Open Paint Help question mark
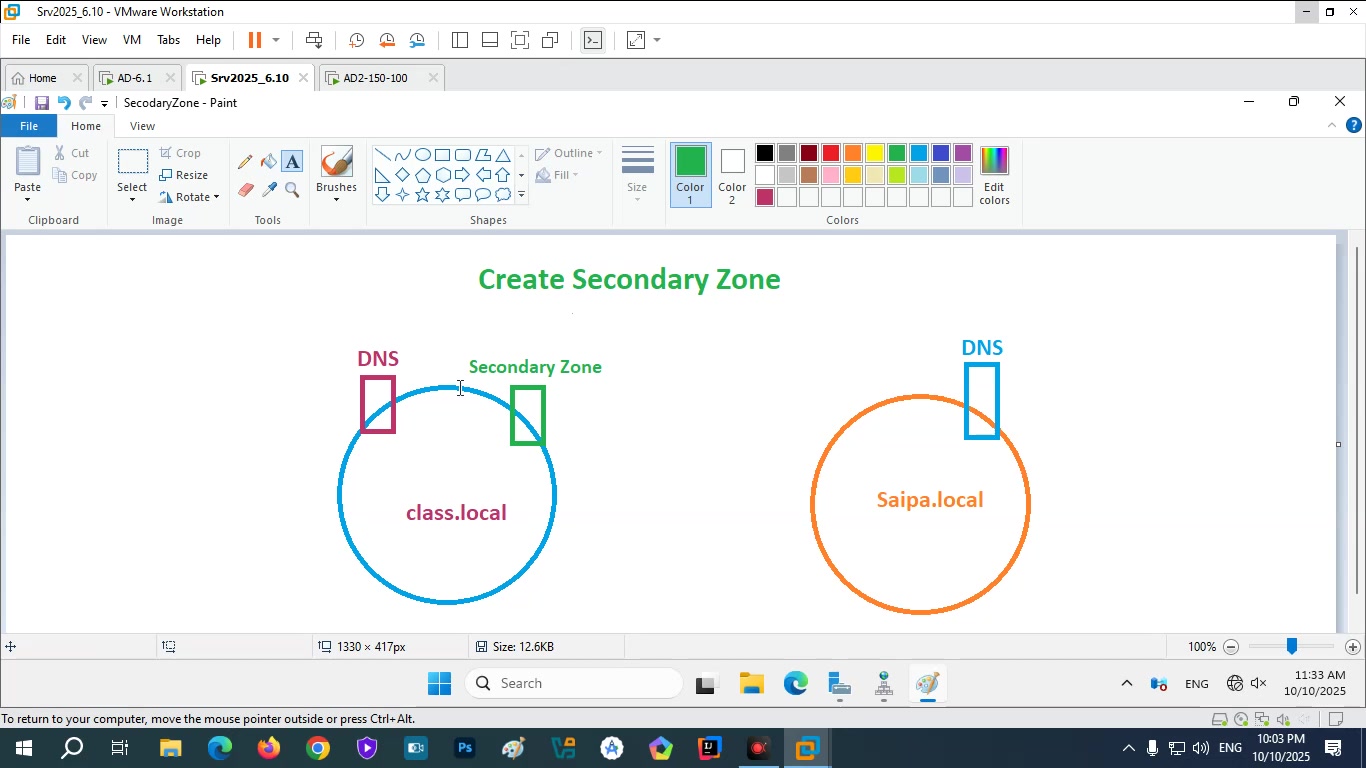The height and width of the screenshot is (768, 1366). 1354,126
